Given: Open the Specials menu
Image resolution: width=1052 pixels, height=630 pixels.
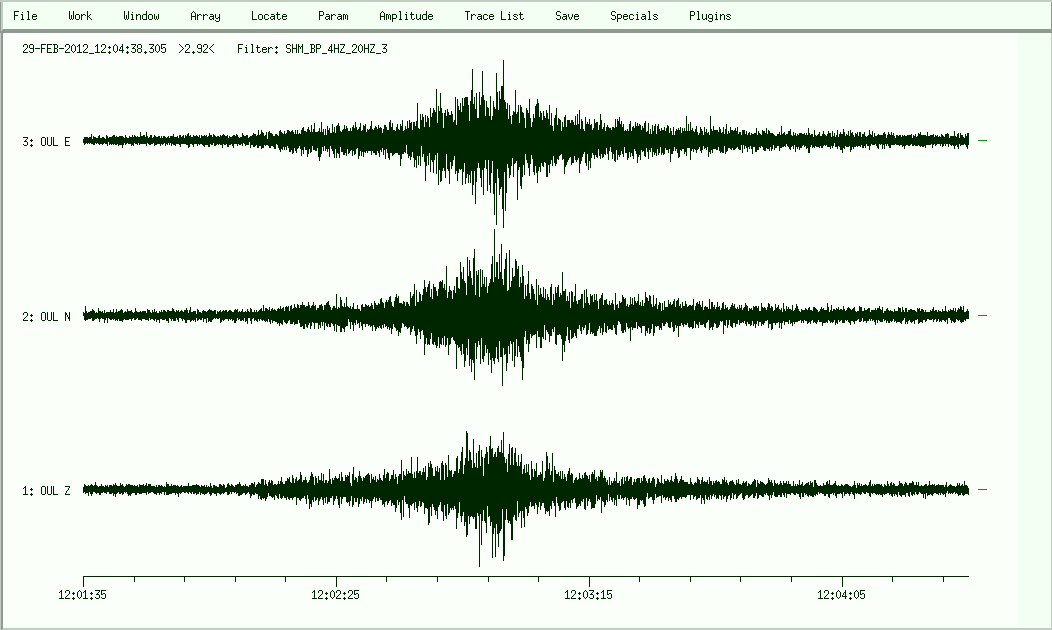Looking at the screenshot, I should click(634, 16).
